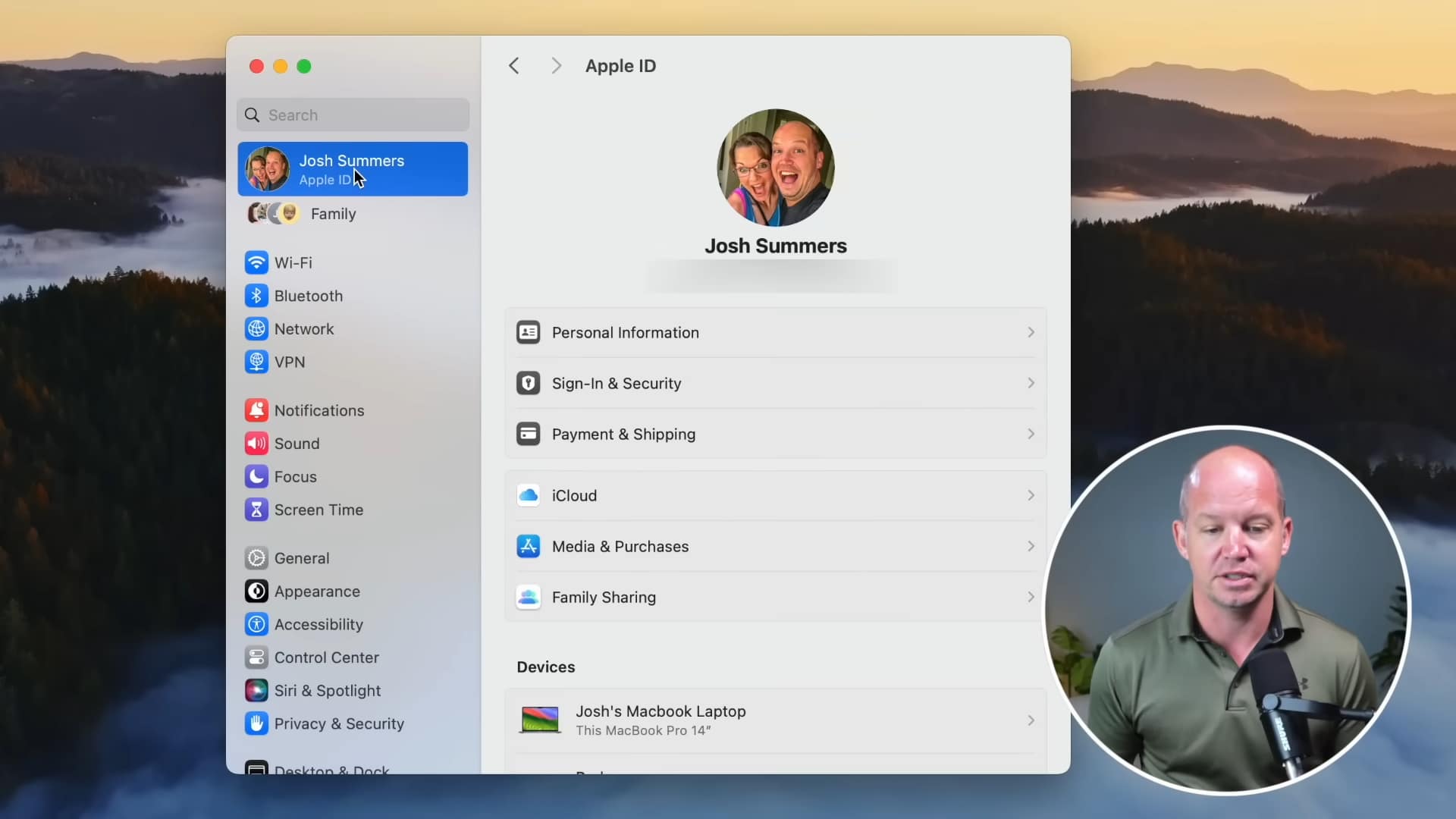Select Privacy & Security in sidebar

339,723
